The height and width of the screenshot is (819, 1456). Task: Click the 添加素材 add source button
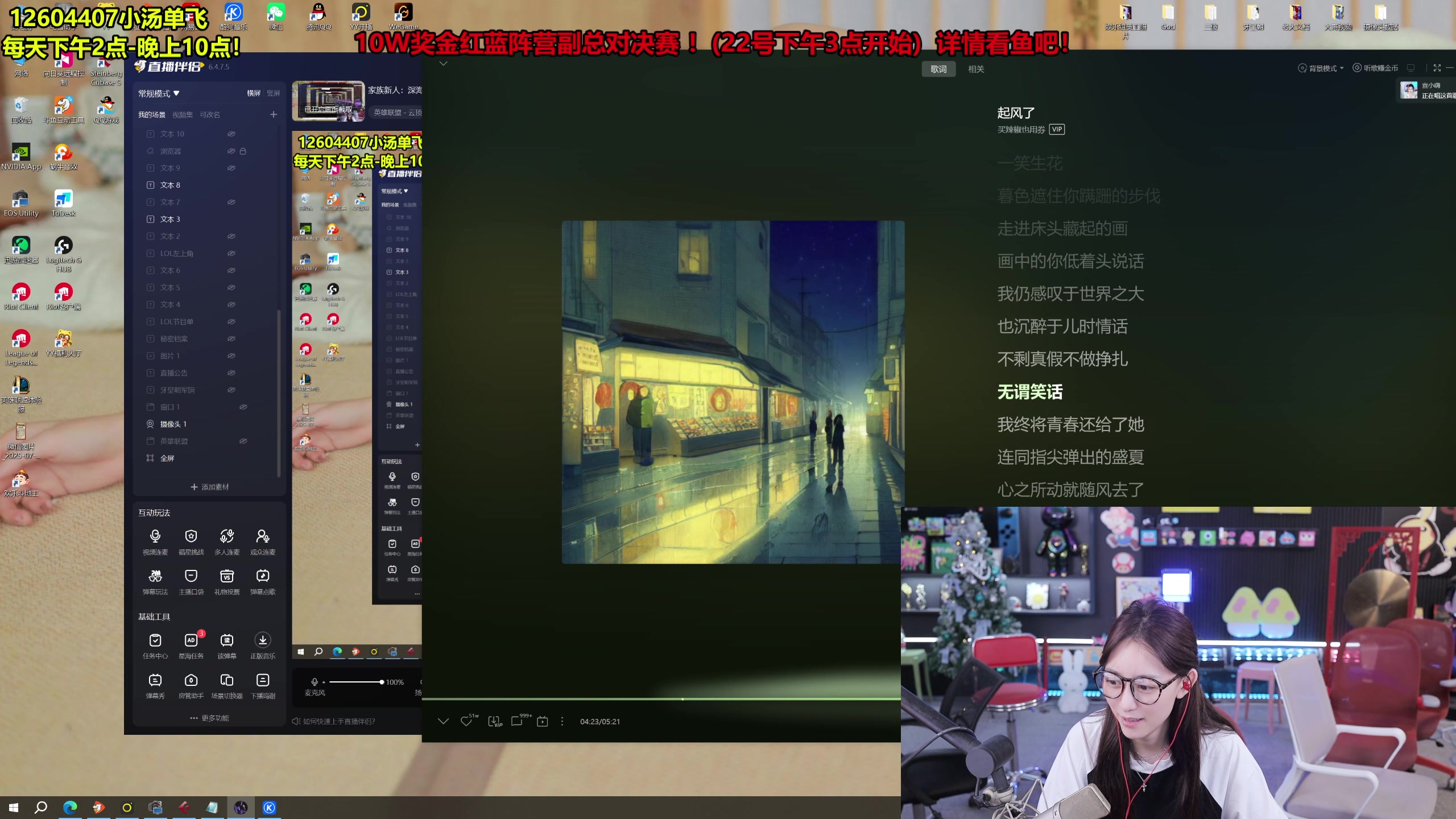pyautogui.click(x=209, y=487)
